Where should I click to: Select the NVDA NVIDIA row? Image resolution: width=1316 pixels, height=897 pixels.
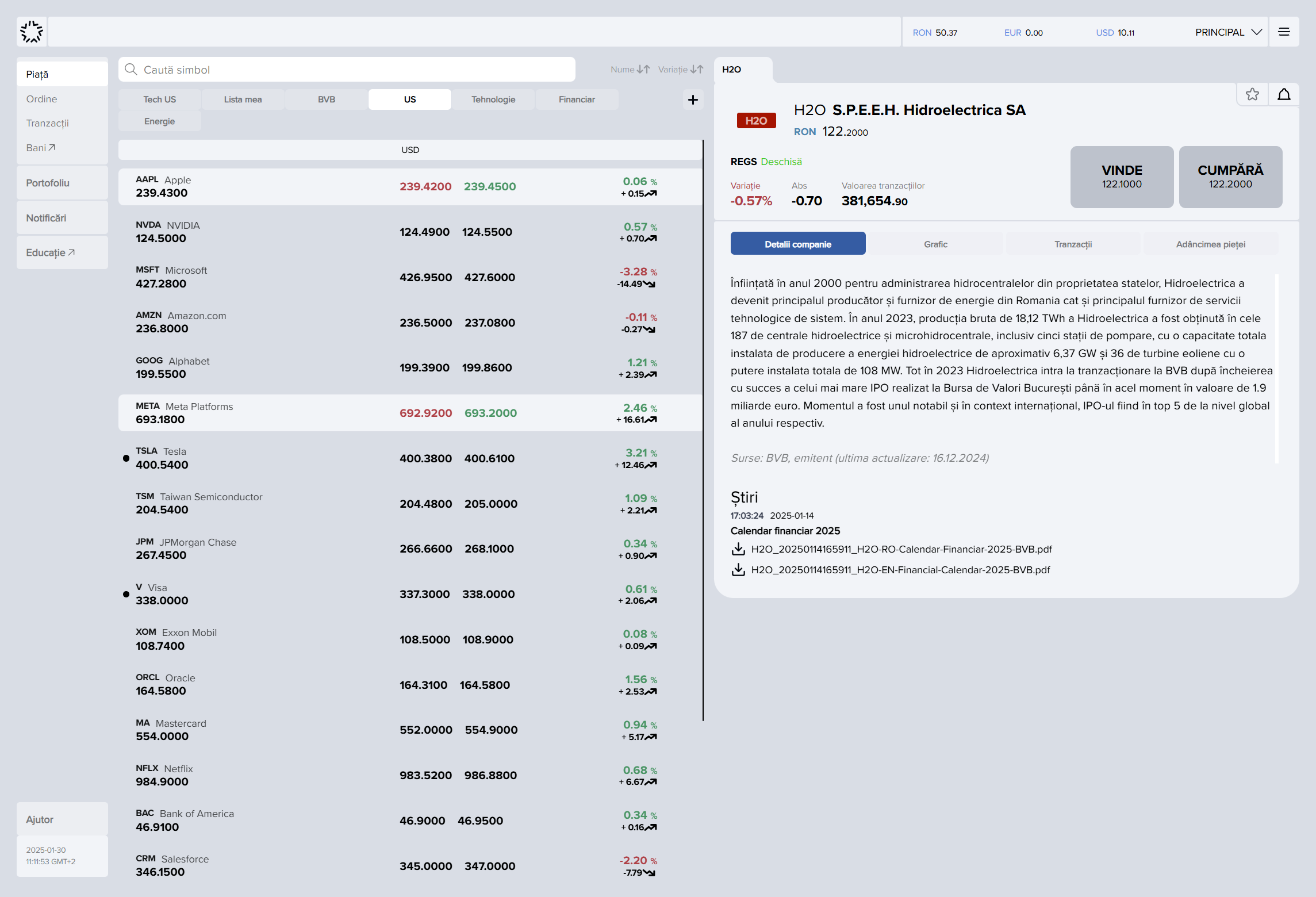(x=410, y=232)
